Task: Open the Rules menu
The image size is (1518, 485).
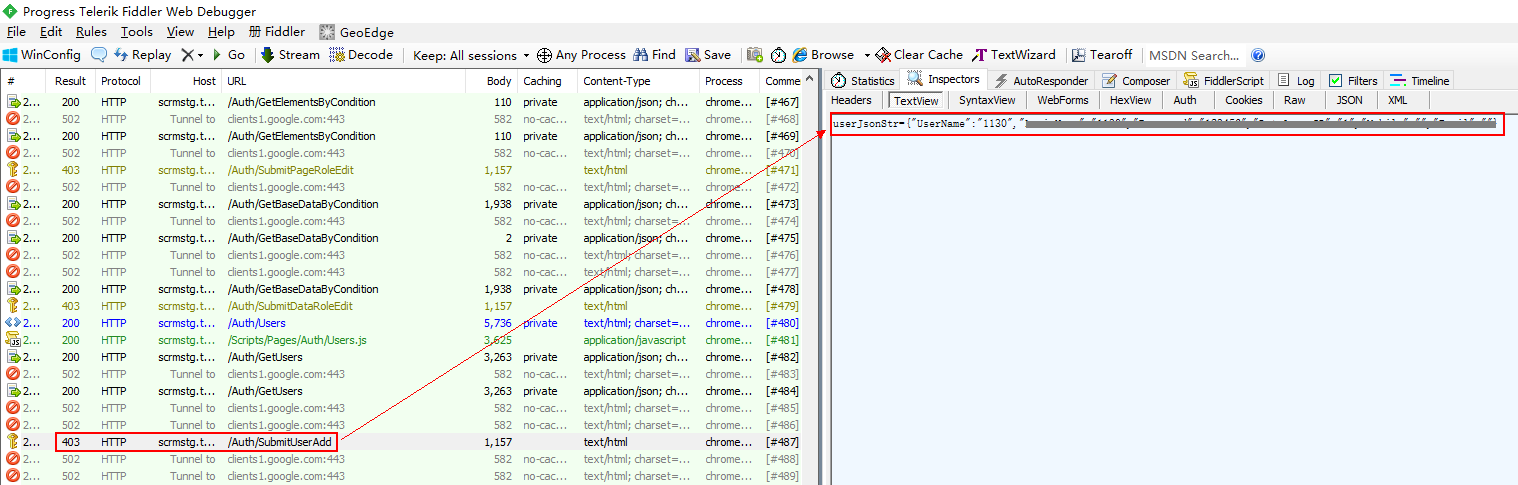Action: tap(91, 32)
